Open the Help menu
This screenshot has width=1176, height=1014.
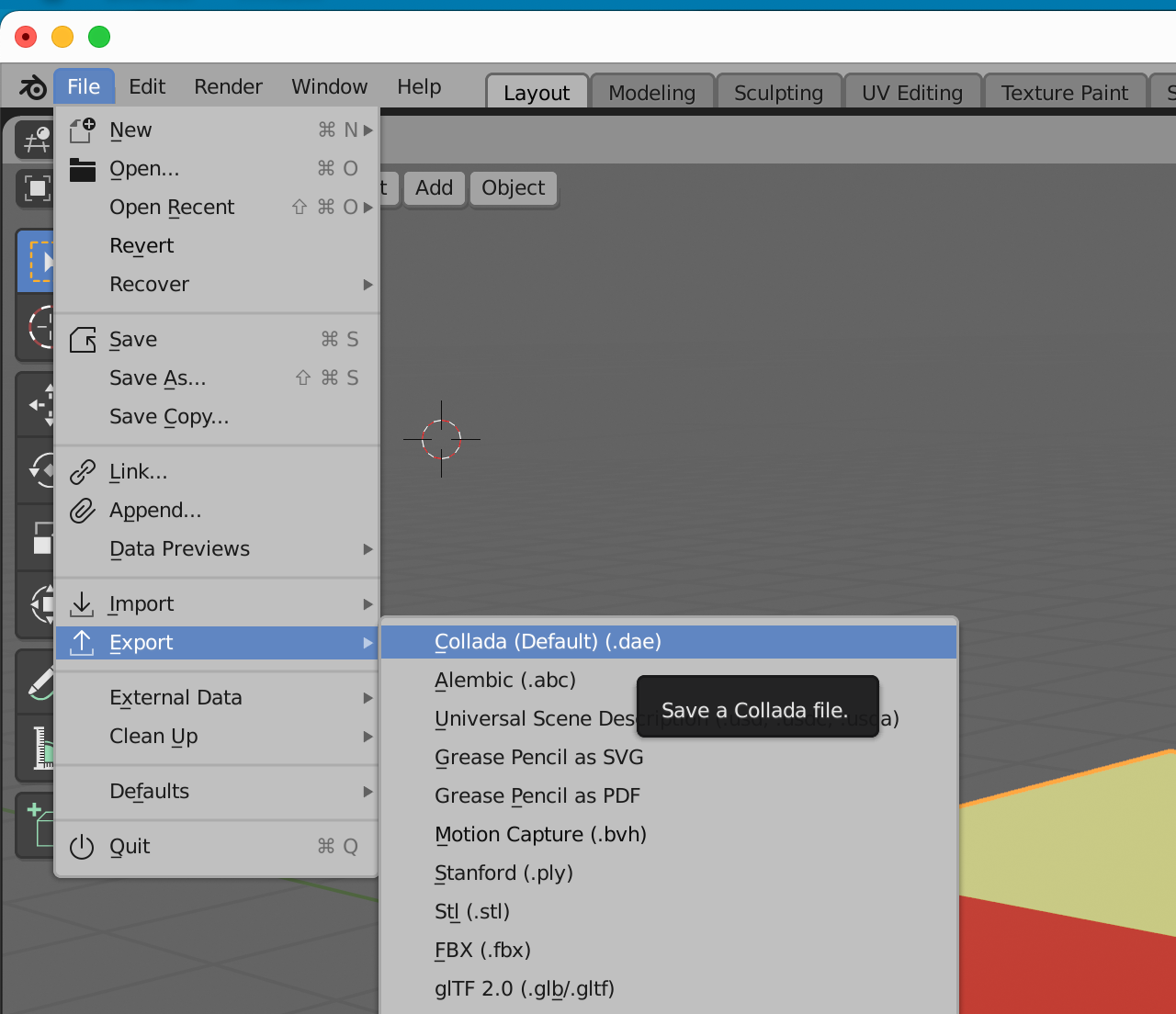[x=419, y=87]
